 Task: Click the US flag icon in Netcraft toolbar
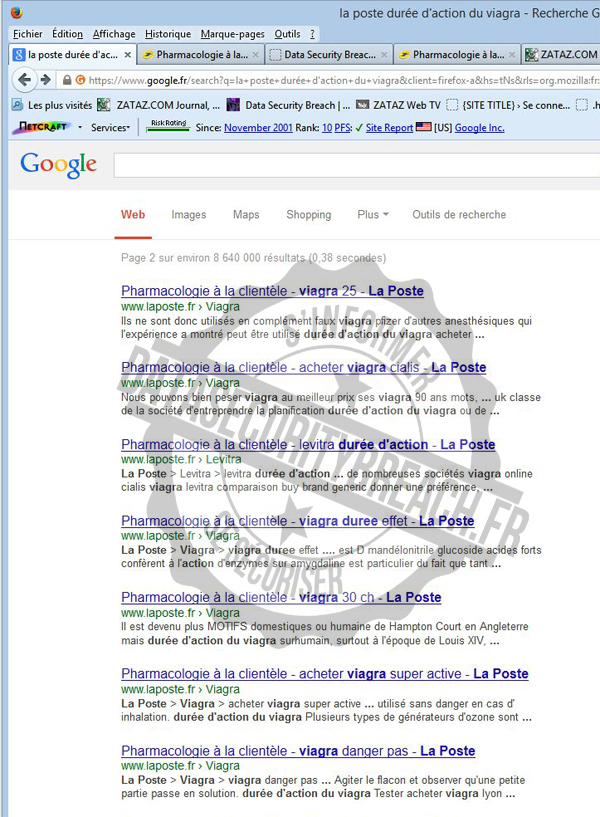pos(423,127)
